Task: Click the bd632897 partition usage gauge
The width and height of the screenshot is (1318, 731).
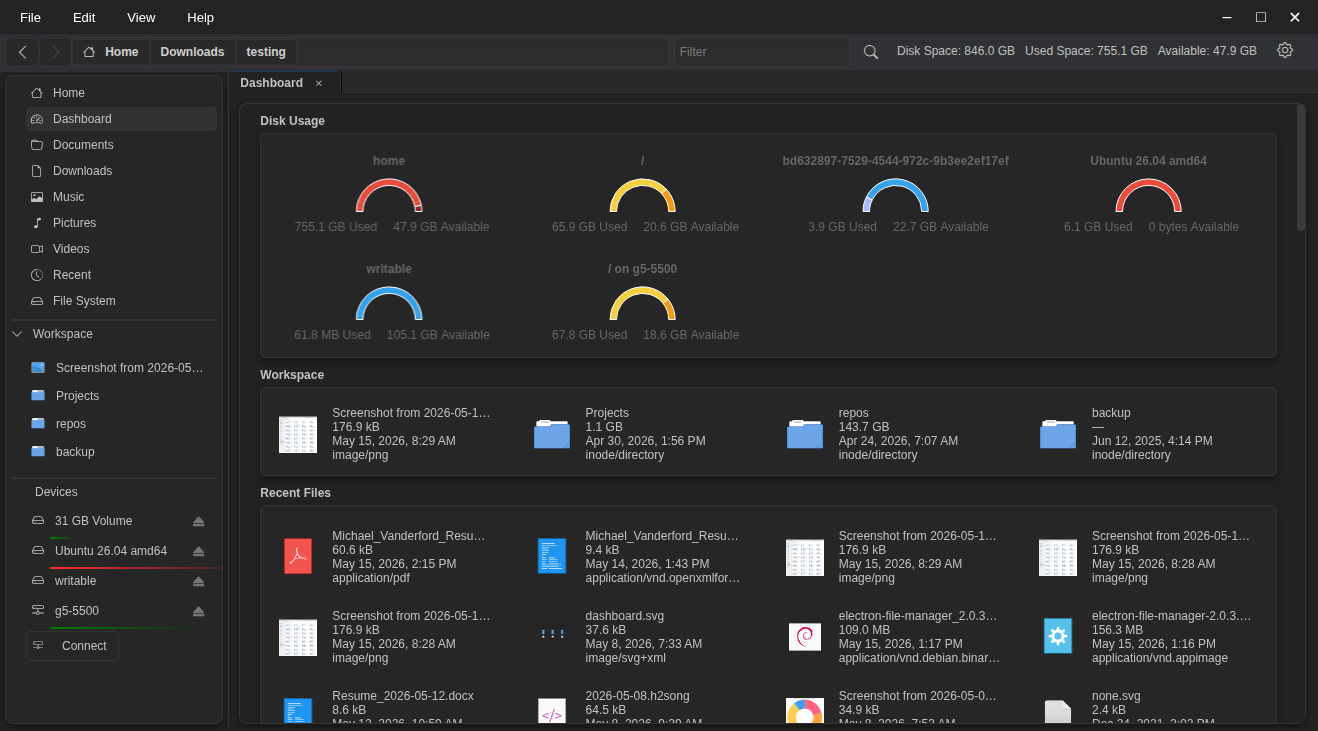Action: tap(896, 196)
